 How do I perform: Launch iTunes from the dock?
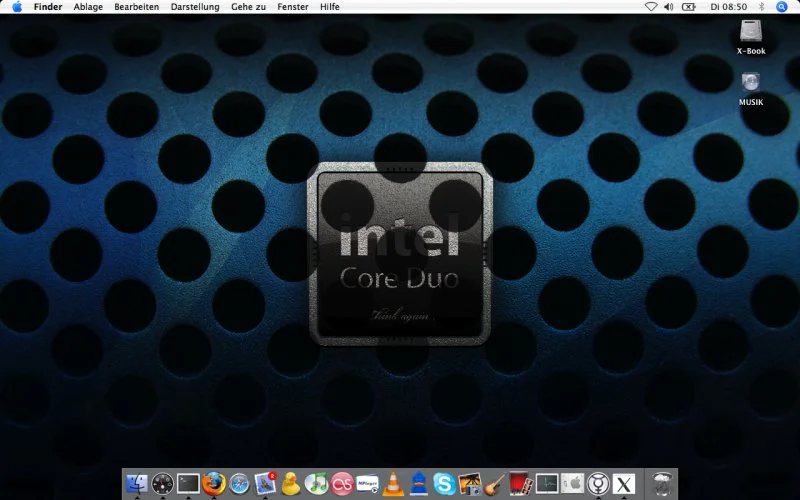316,484
